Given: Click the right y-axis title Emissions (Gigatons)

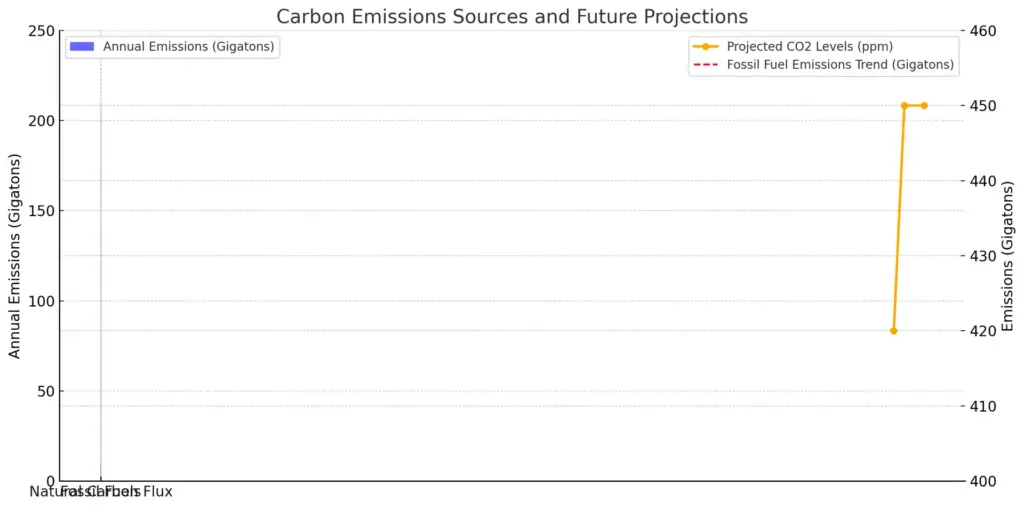Looking at the screenshot, I should [1007, 256].
